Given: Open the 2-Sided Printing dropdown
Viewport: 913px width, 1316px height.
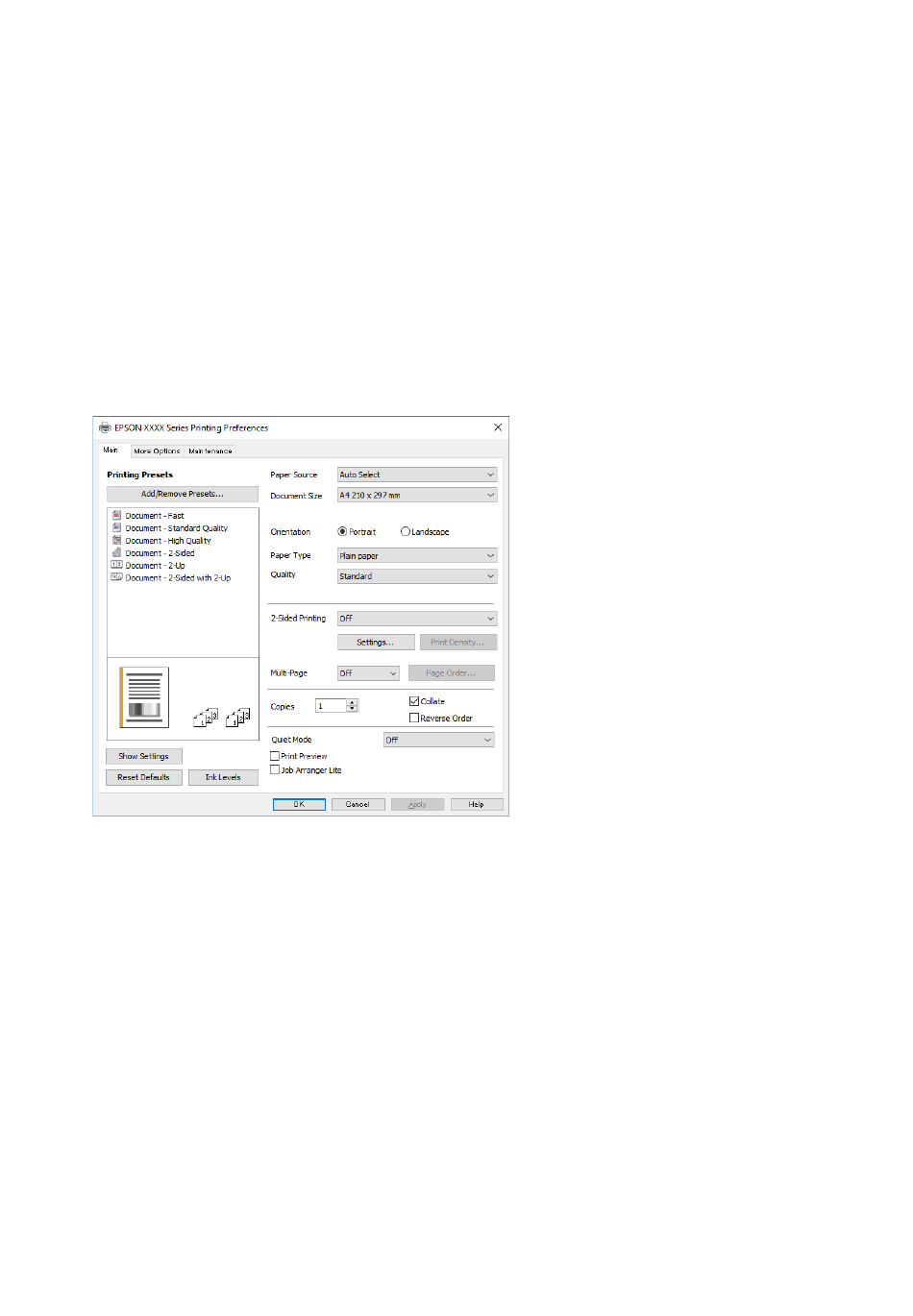Looking at the screenshot, I should 417,619.
